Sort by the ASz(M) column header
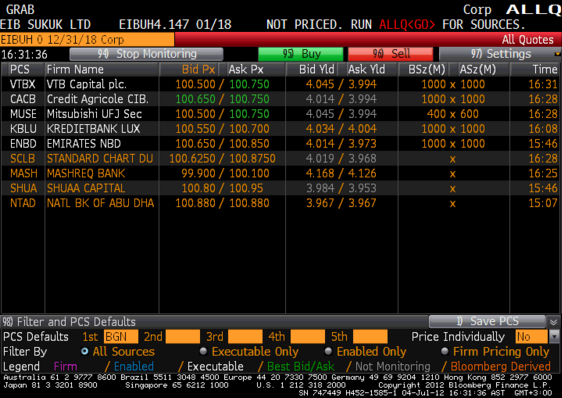562x398 pixels. tap(477, 69)
